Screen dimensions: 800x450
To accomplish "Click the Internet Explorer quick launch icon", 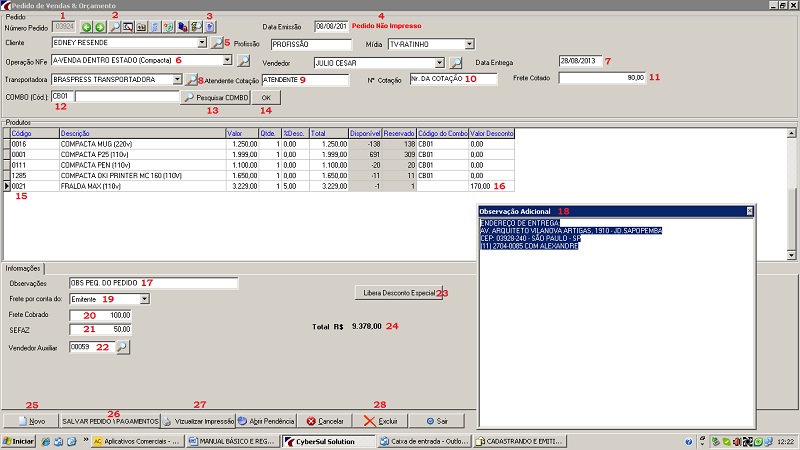I will [x=45, y=441].
